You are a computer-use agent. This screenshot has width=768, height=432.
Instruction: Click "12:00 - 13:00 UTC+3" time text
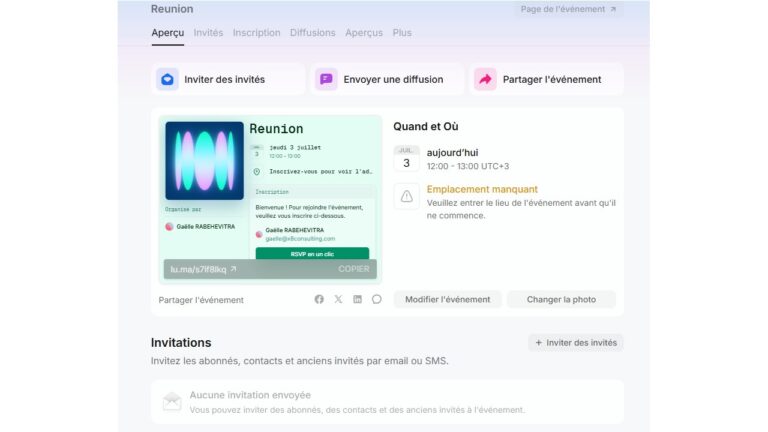(x=468, y=167)
